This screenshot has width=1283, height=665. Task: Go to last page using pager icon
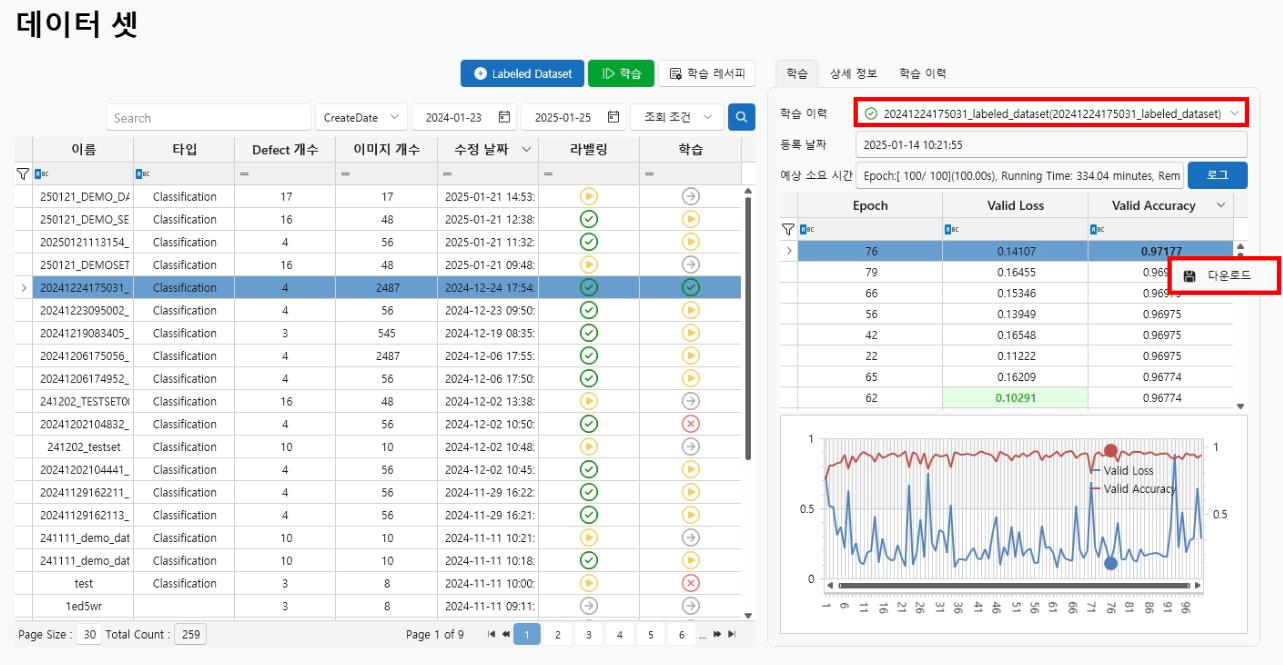pos(732,634)
